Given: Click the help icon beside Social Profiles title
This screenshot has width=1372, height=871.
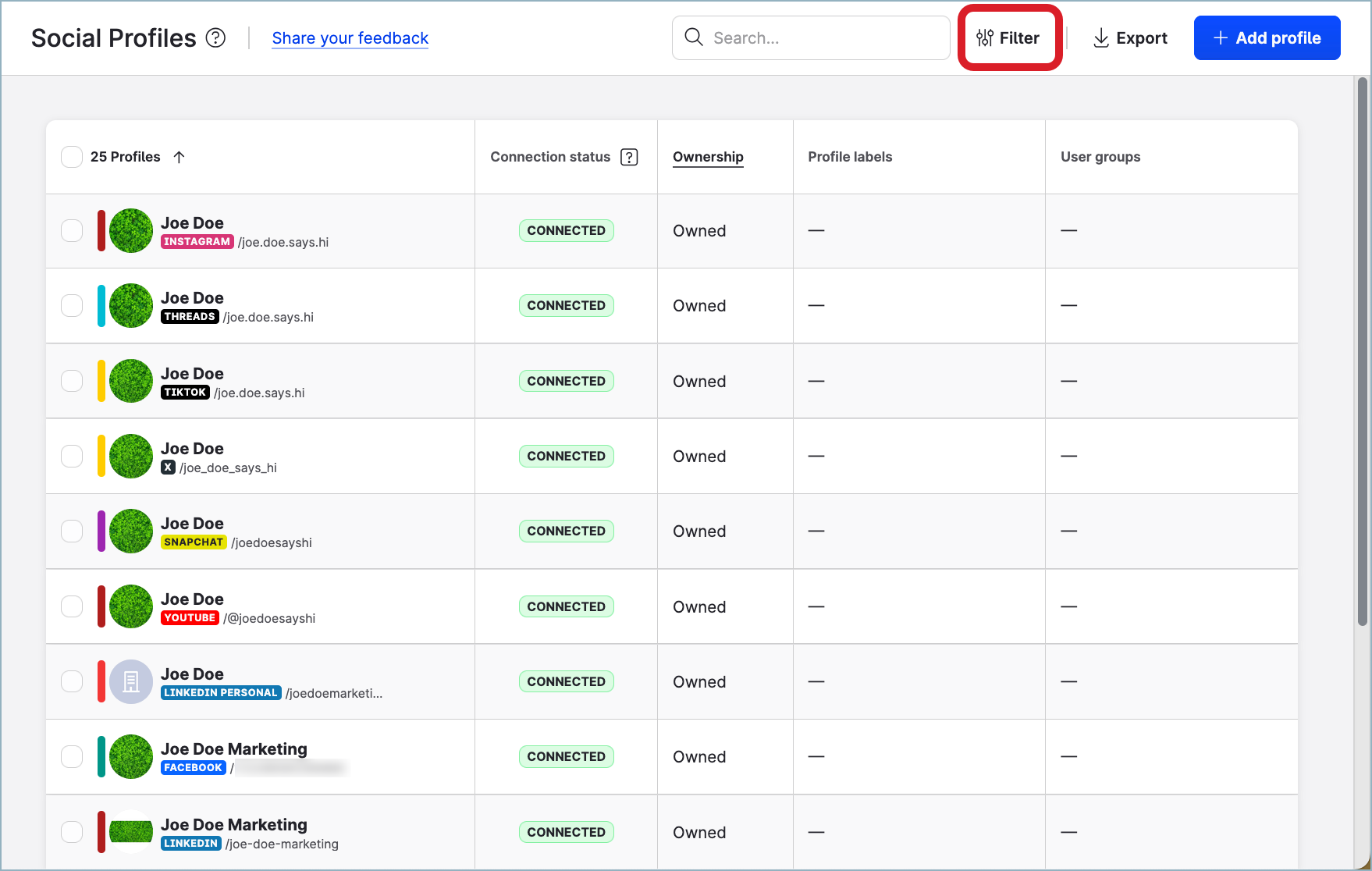Looking at the screenshot, I should coord(216,37).
